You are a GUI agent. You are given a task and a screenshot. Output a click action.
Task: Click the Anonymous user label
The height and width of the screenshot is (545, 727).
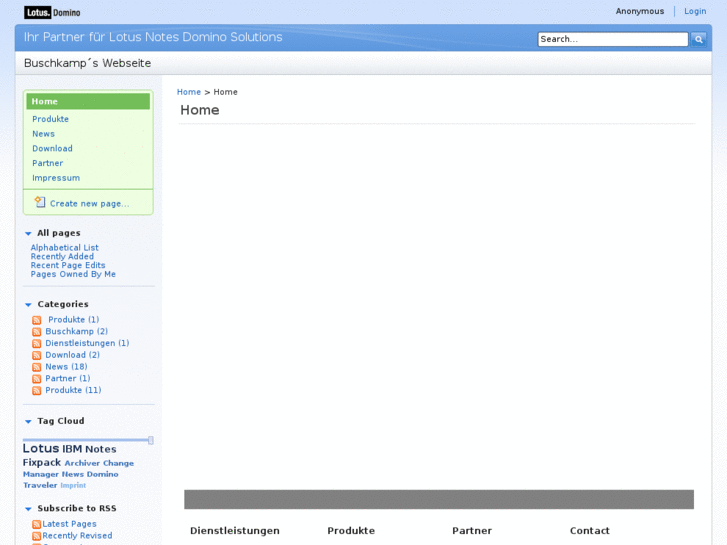click(x=640, y=11)
